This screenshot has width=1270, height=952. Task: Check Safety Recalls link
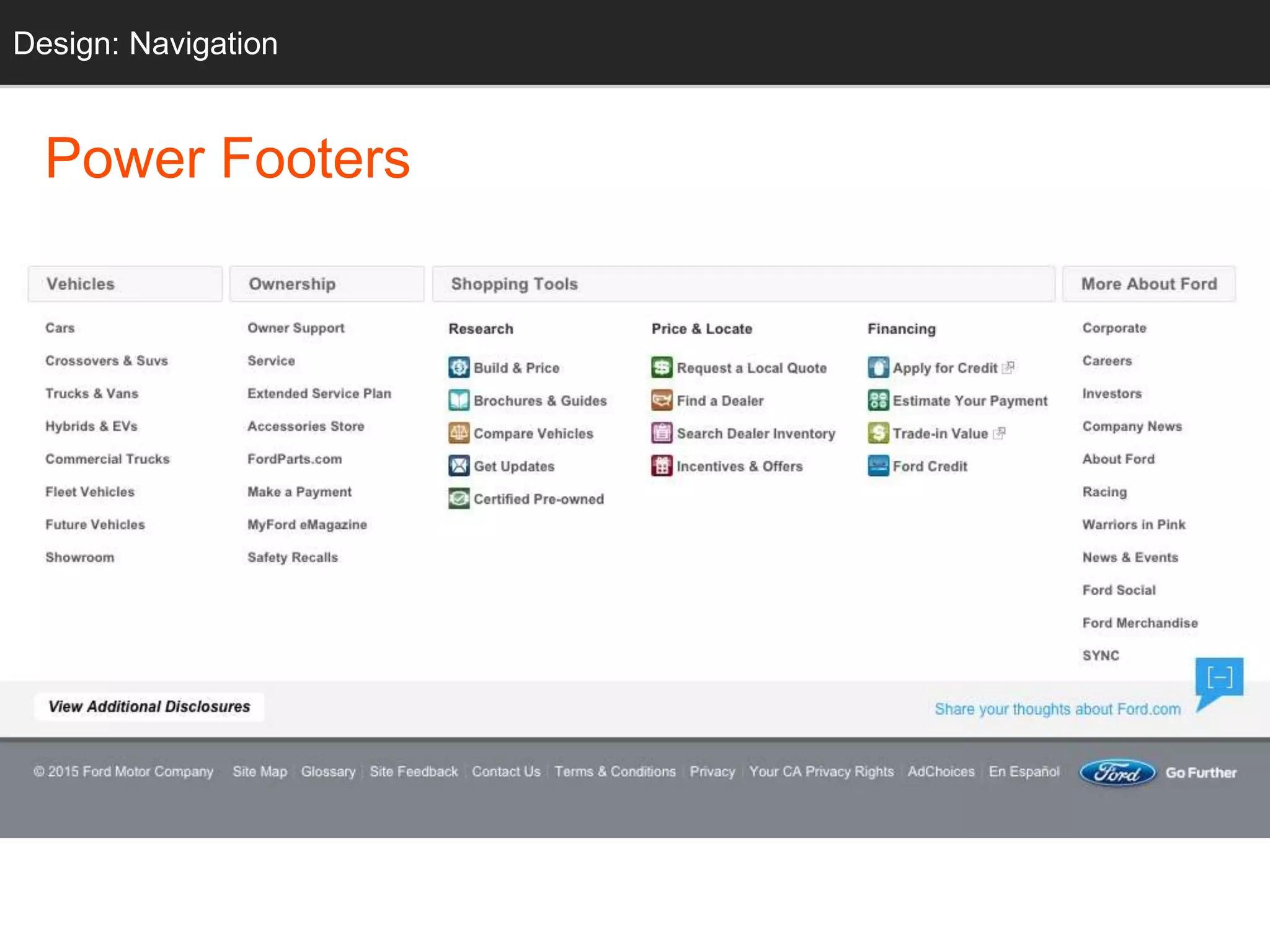[x=293, y=558]
